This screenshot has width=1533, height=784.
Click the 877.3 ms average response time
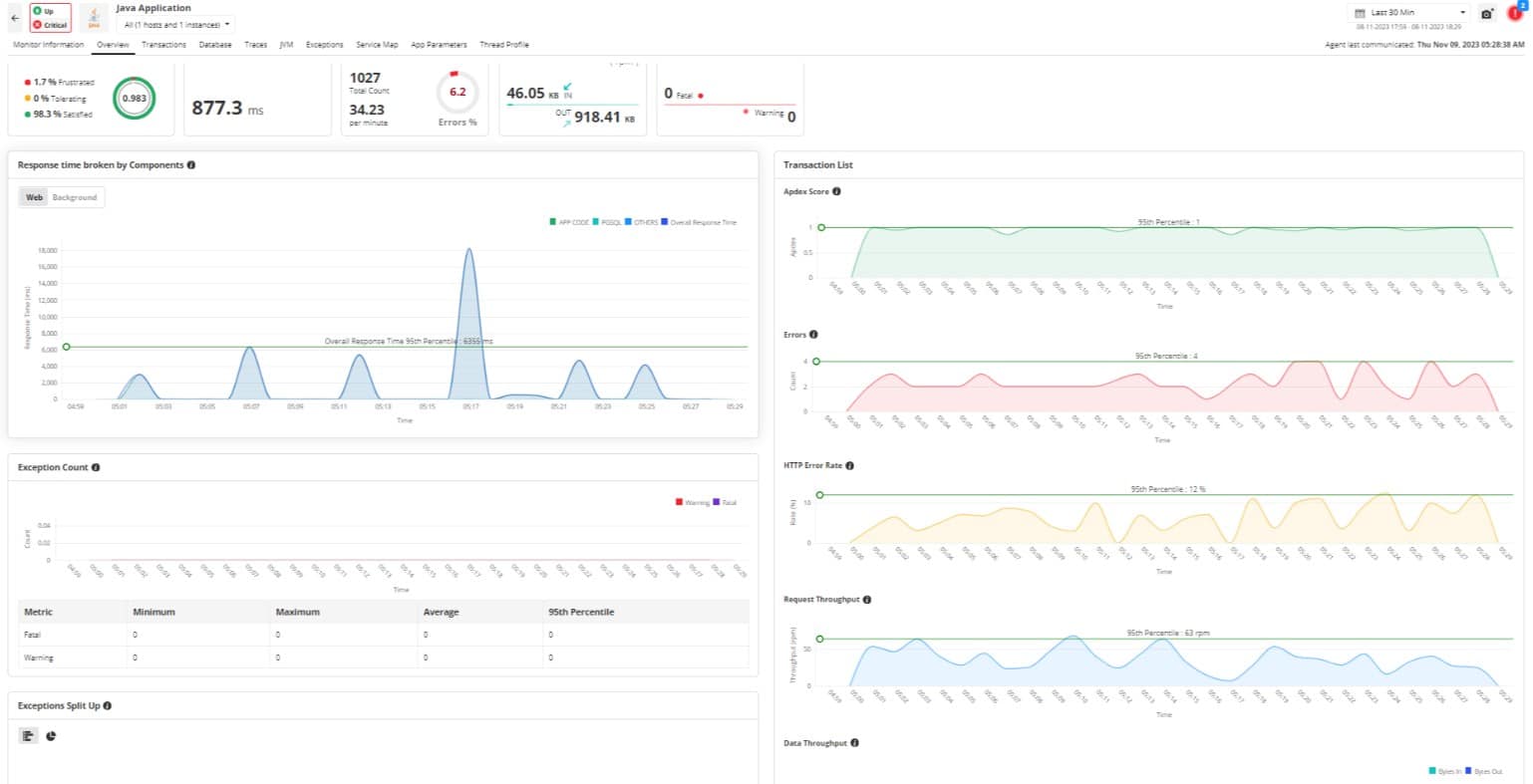point(227,108)
